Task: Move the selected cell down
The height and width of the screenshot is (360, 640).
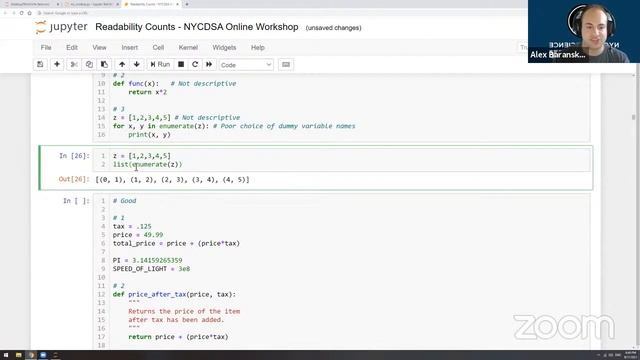Action: pyautogui.click(x=137, y=64)
